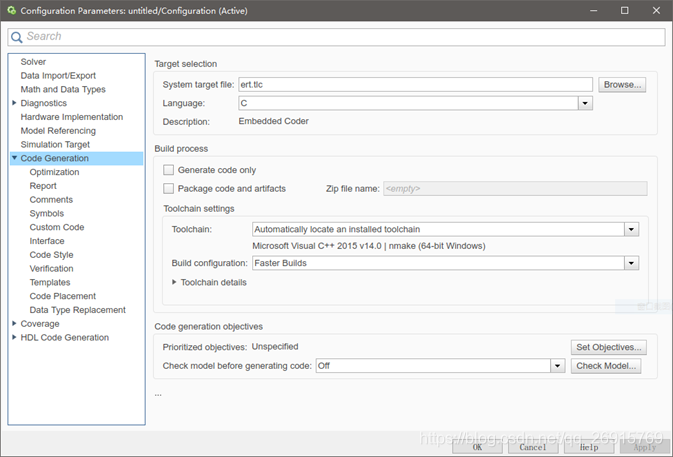
Task: Click the search magnifier icon
Action: click(x=17, y=37)
